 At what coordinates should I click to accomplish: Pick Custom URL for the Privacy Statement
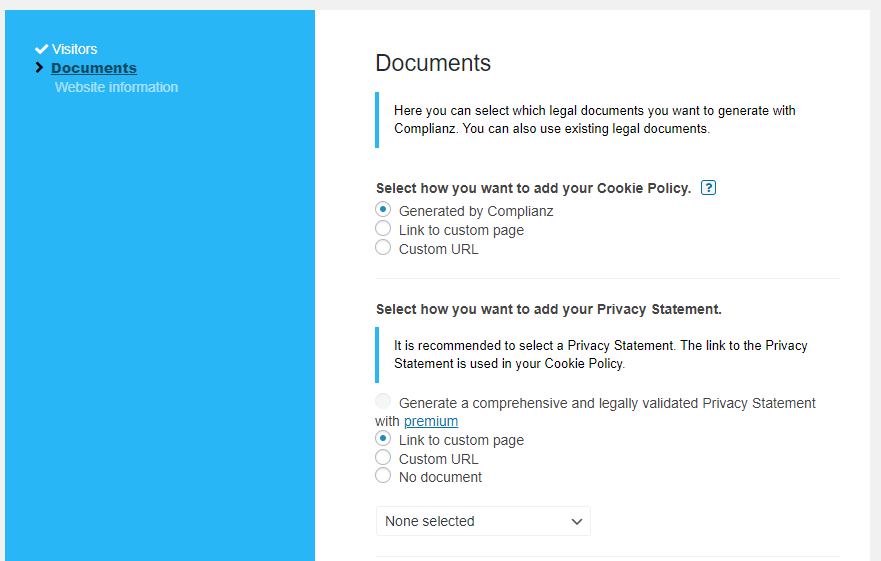pos(383,458)
